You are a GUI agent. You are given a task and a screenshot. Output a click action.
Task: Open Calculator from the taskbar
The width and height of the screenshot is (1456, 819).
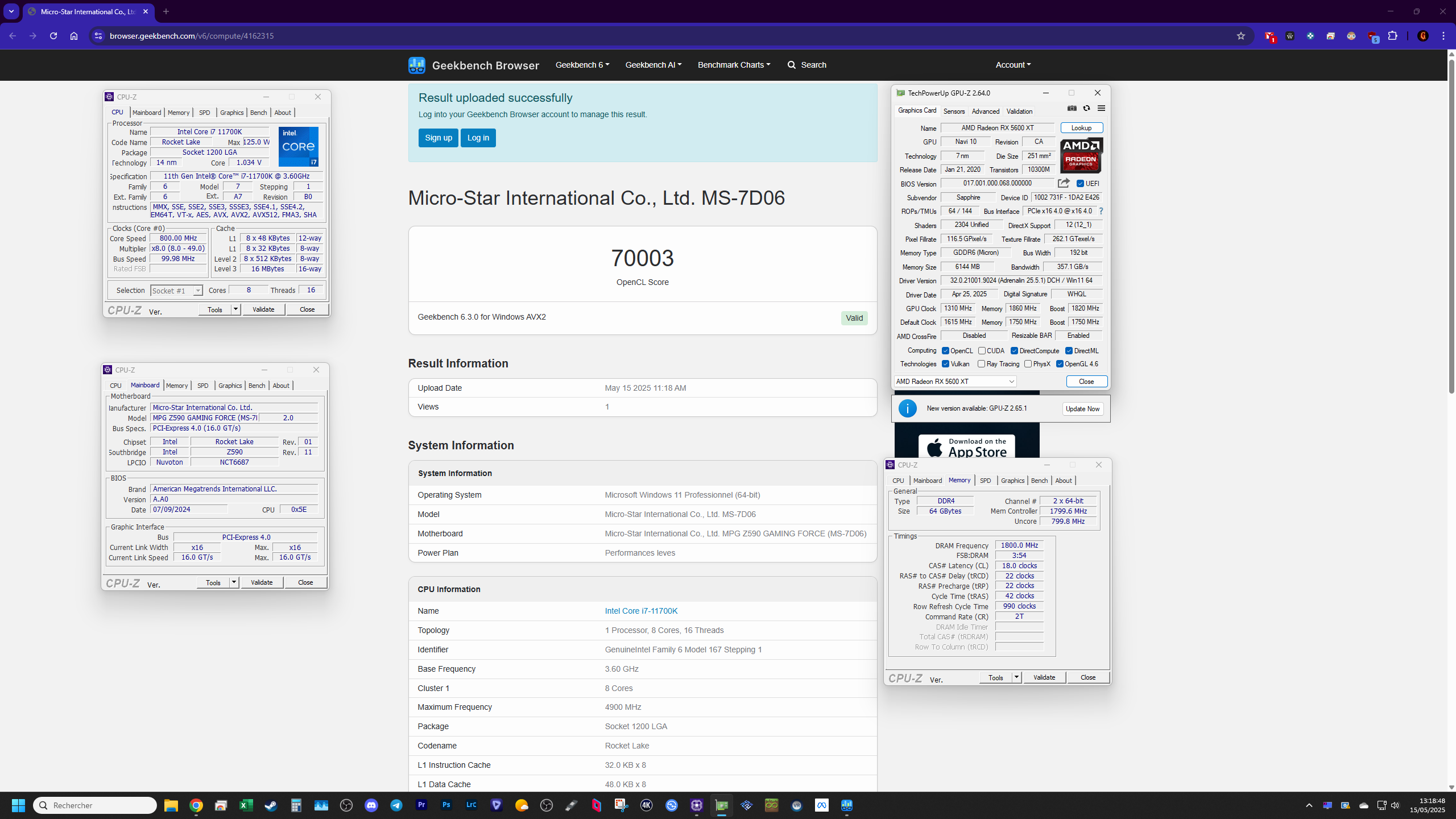pos(296,805)
